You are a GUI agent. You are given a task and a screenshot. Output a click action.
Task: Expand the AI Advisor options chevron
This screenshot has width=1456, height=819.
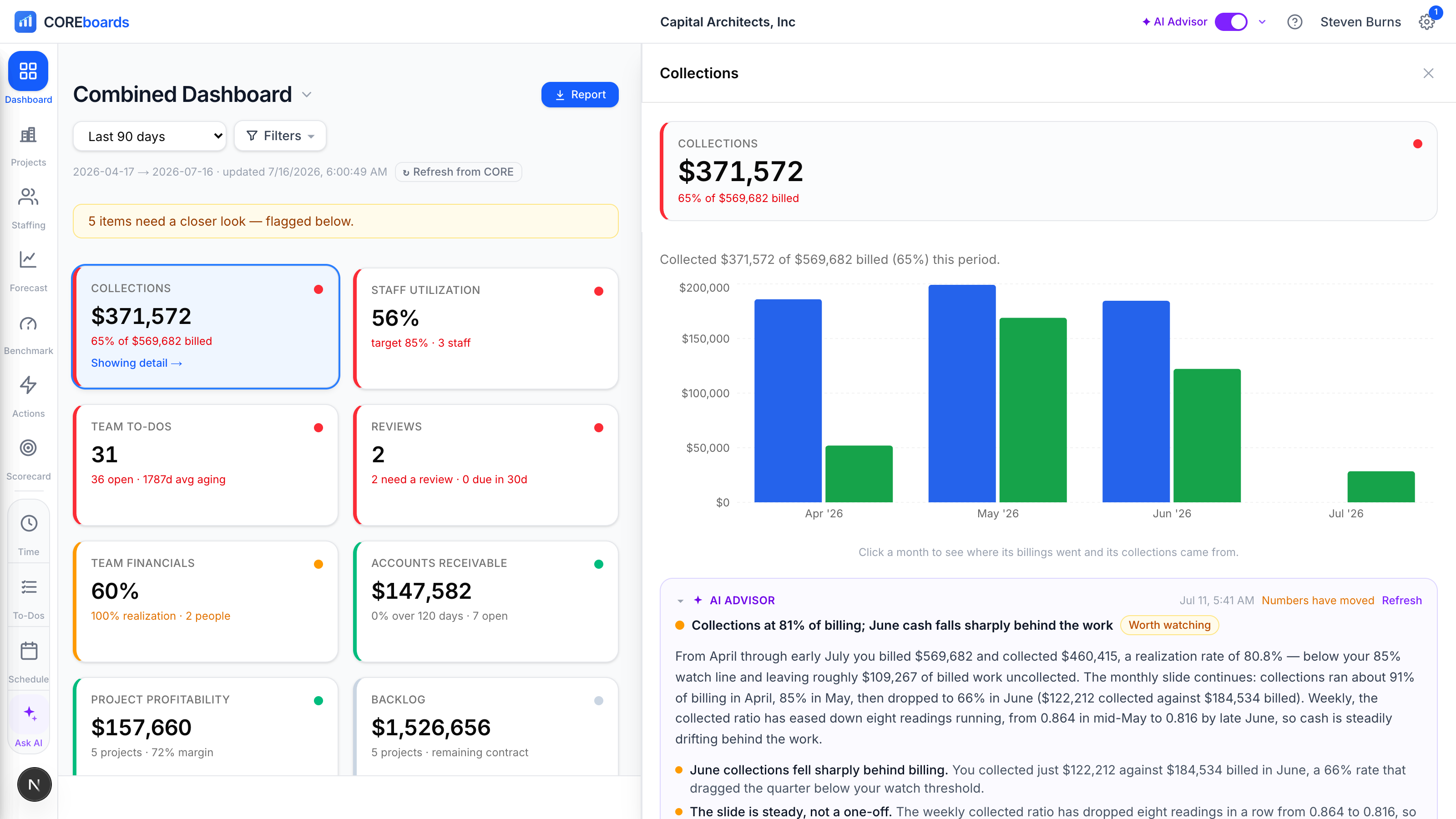tap(1262, 22)
